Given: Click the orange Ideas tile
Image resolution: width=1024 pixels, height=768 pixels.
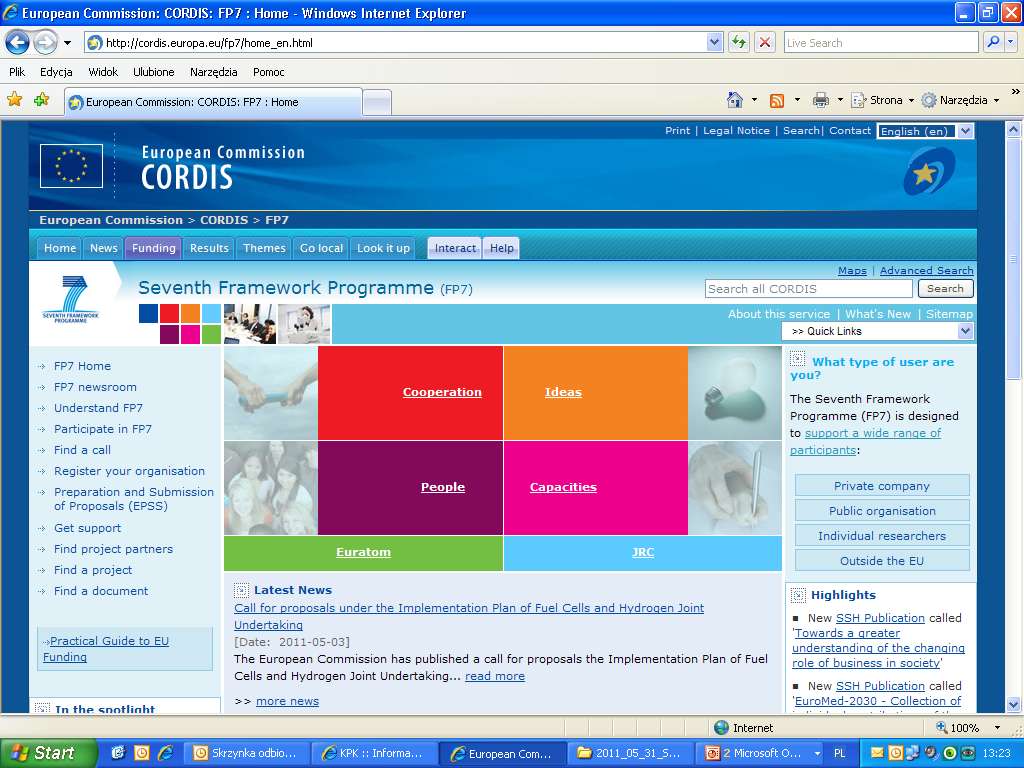Looking at the screenshot, I should [x=596, y=392].
